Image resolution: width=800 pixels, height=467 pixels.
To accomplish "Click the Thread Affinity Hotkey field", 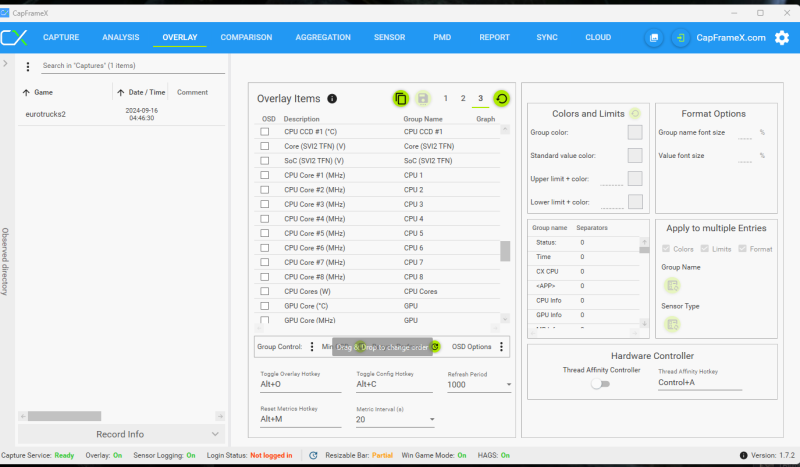I will tap(699, 383).
